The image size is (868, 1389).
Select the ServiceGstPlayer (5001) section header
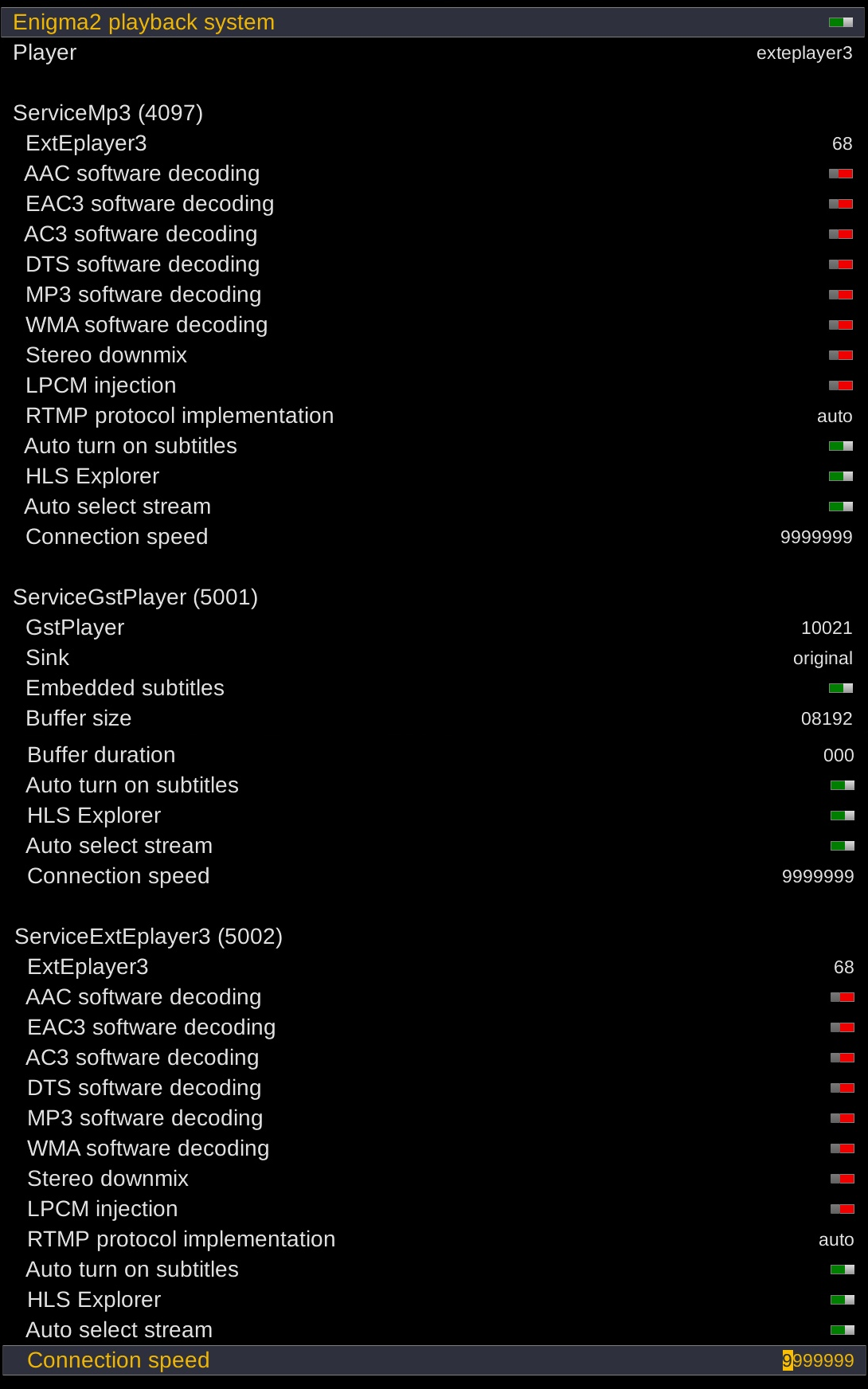[135, 597]
